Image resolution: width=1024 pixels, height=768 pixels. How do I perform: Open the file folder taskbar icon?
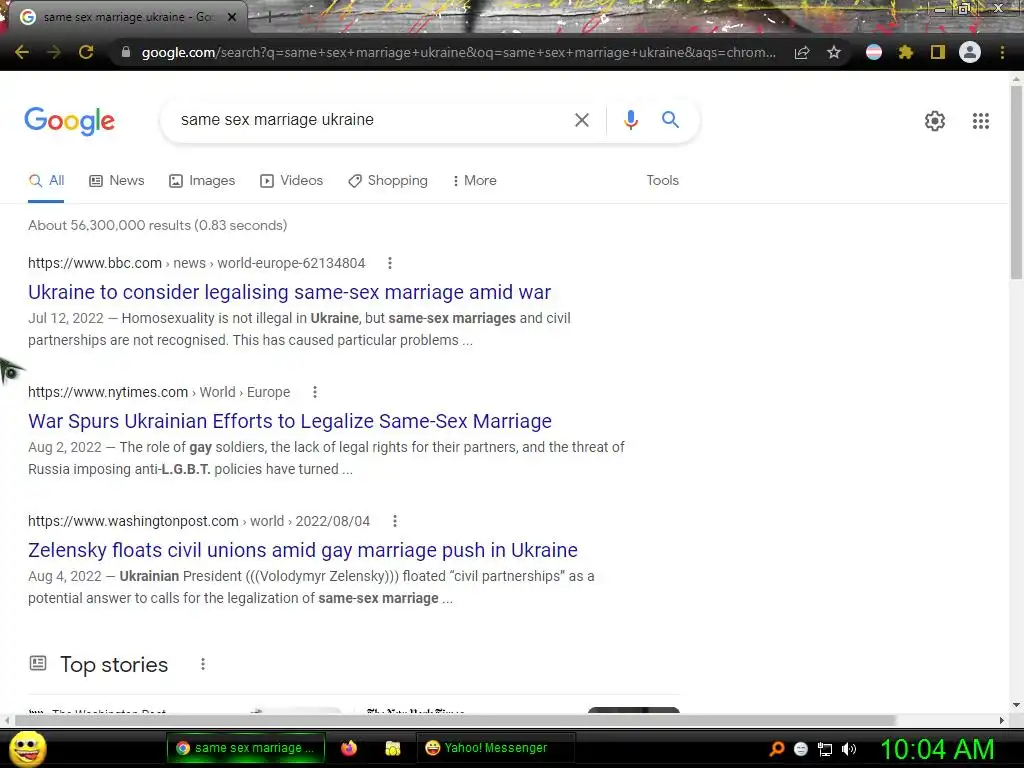(x=392, y=748)
